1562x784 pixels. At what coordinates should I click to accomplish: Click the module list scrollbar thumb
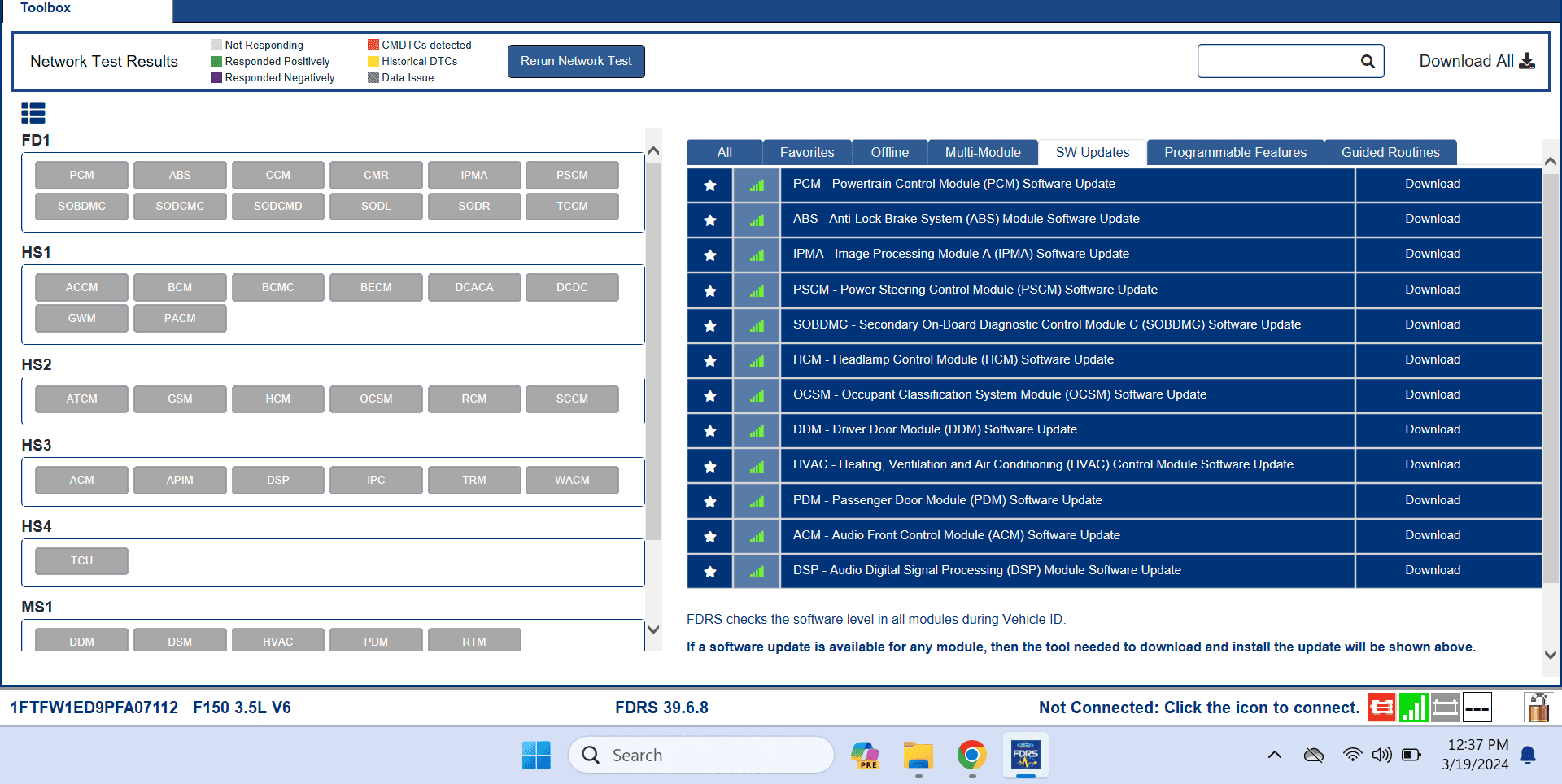653,351
